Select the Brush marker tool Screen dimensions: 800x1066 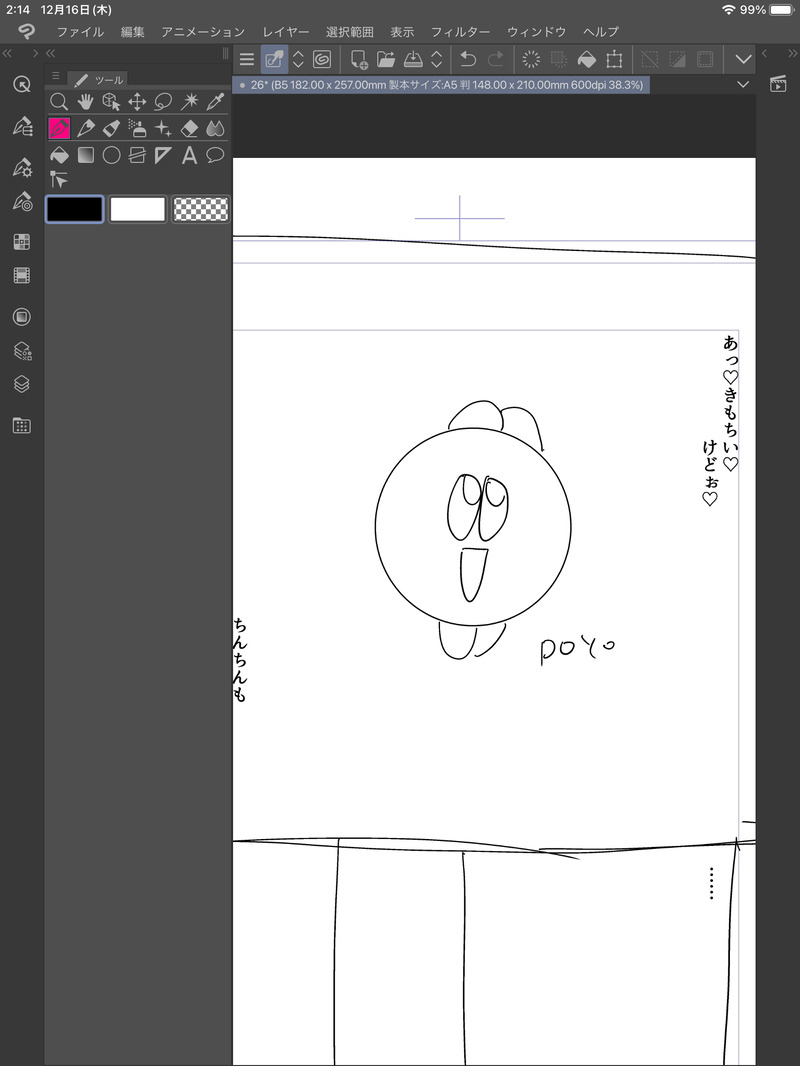coord(111,128)
